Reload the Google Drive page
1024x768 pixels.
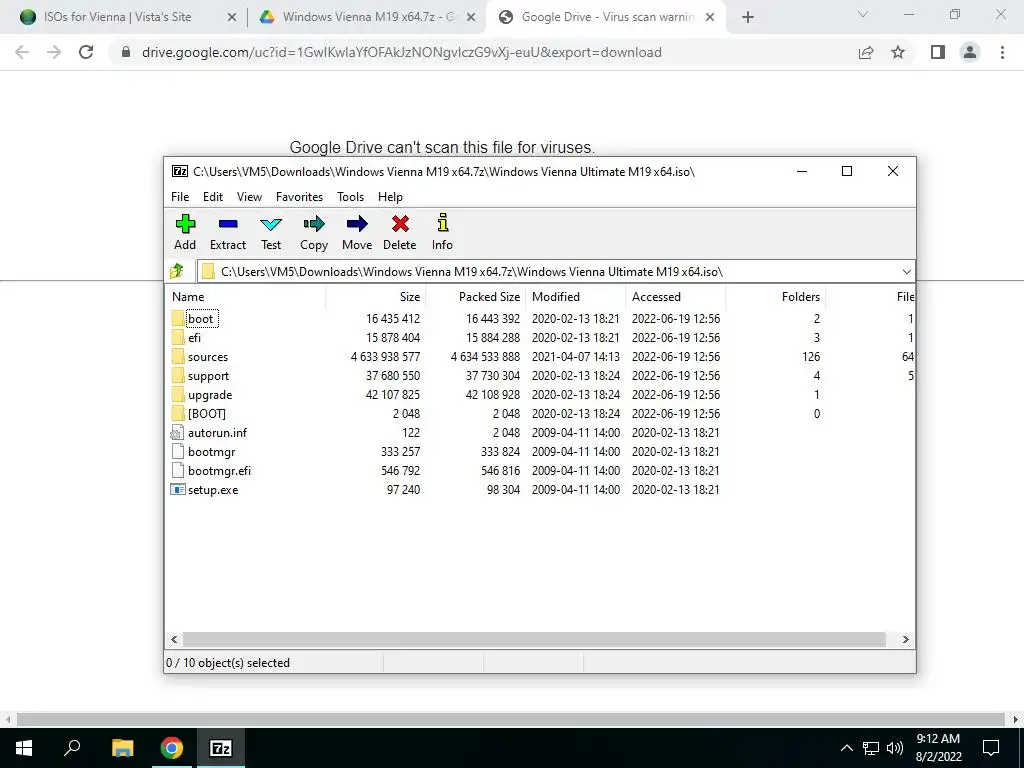[86, 52]
